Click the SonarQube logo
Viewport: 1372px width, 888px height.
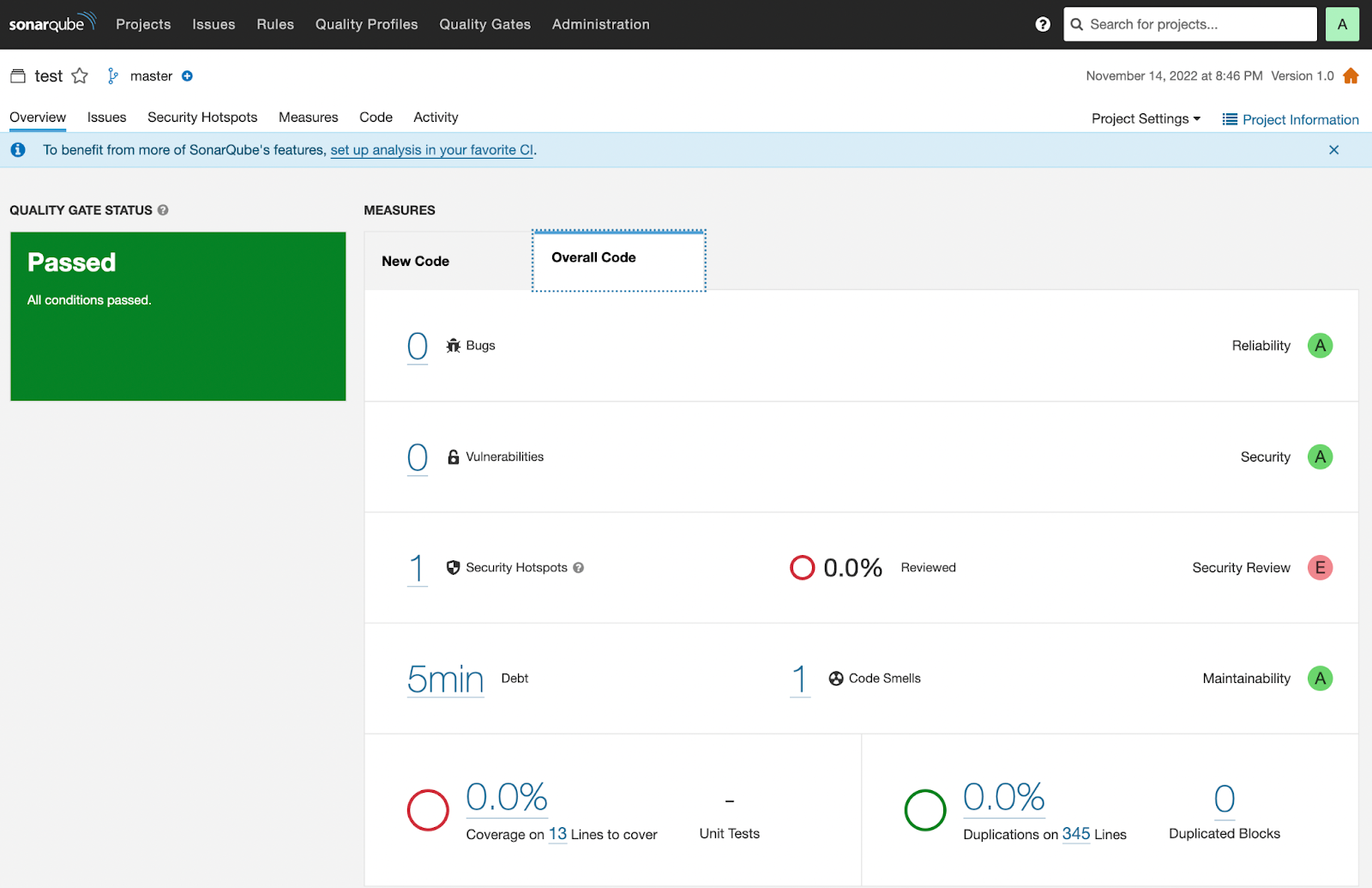click(51, 23)
